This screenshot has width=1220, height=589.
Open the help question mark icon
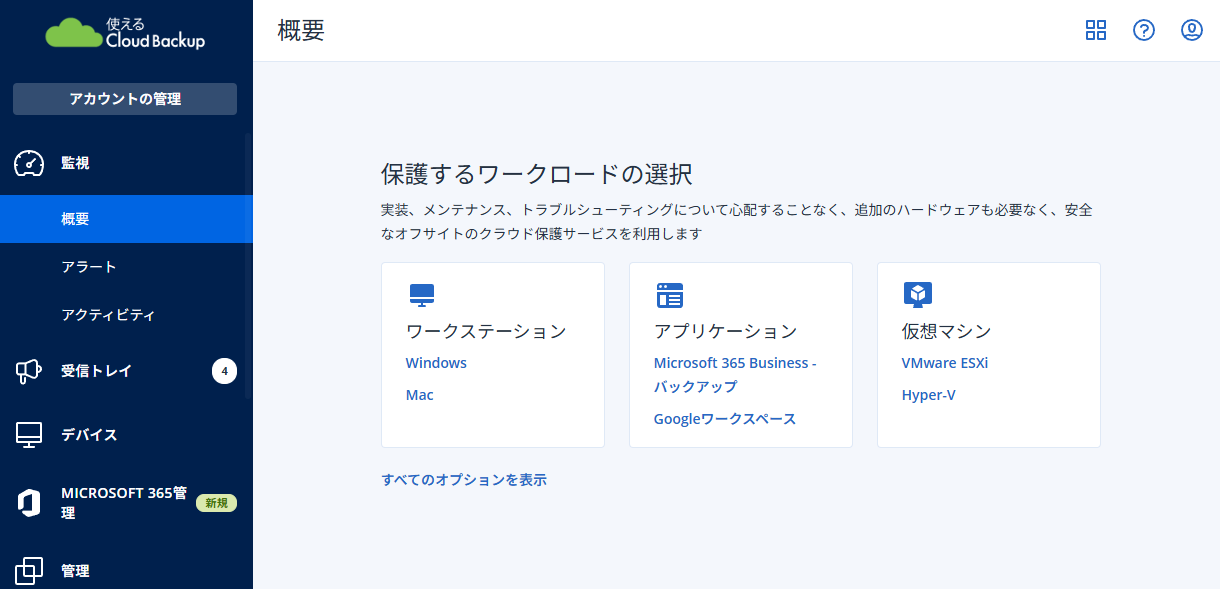coord(1144,30)
